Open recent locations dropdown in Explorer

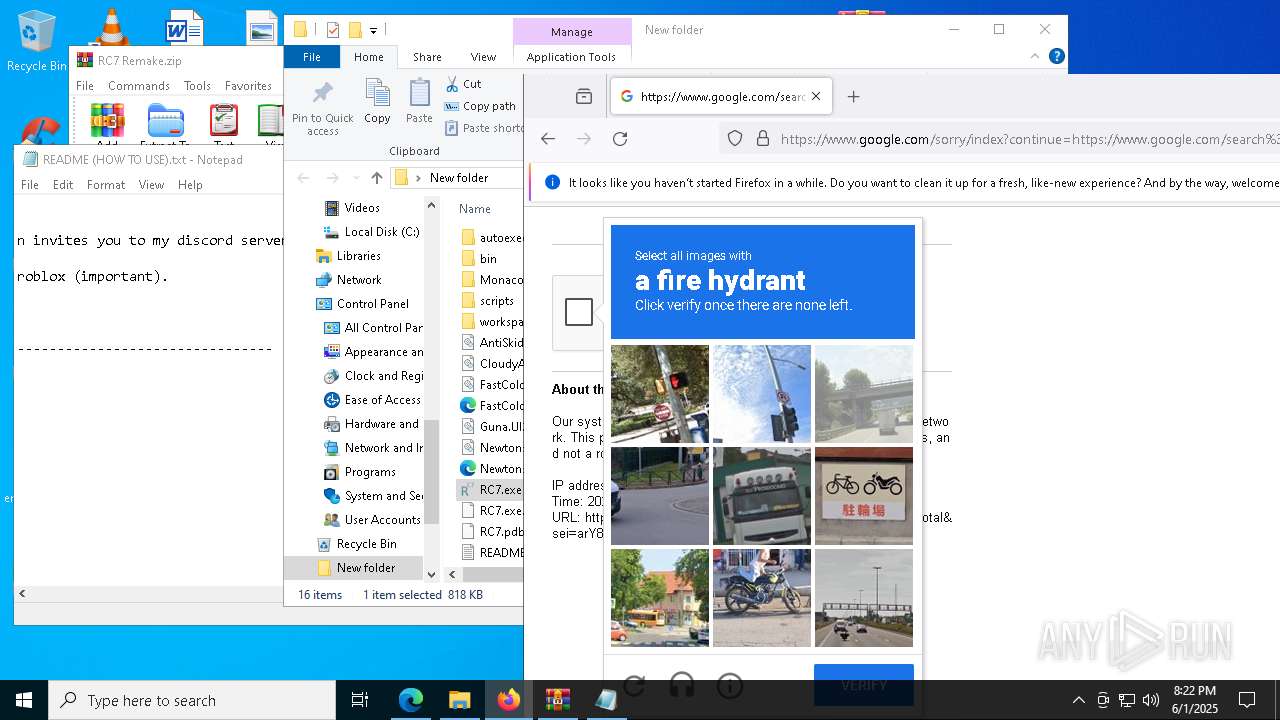356,178
